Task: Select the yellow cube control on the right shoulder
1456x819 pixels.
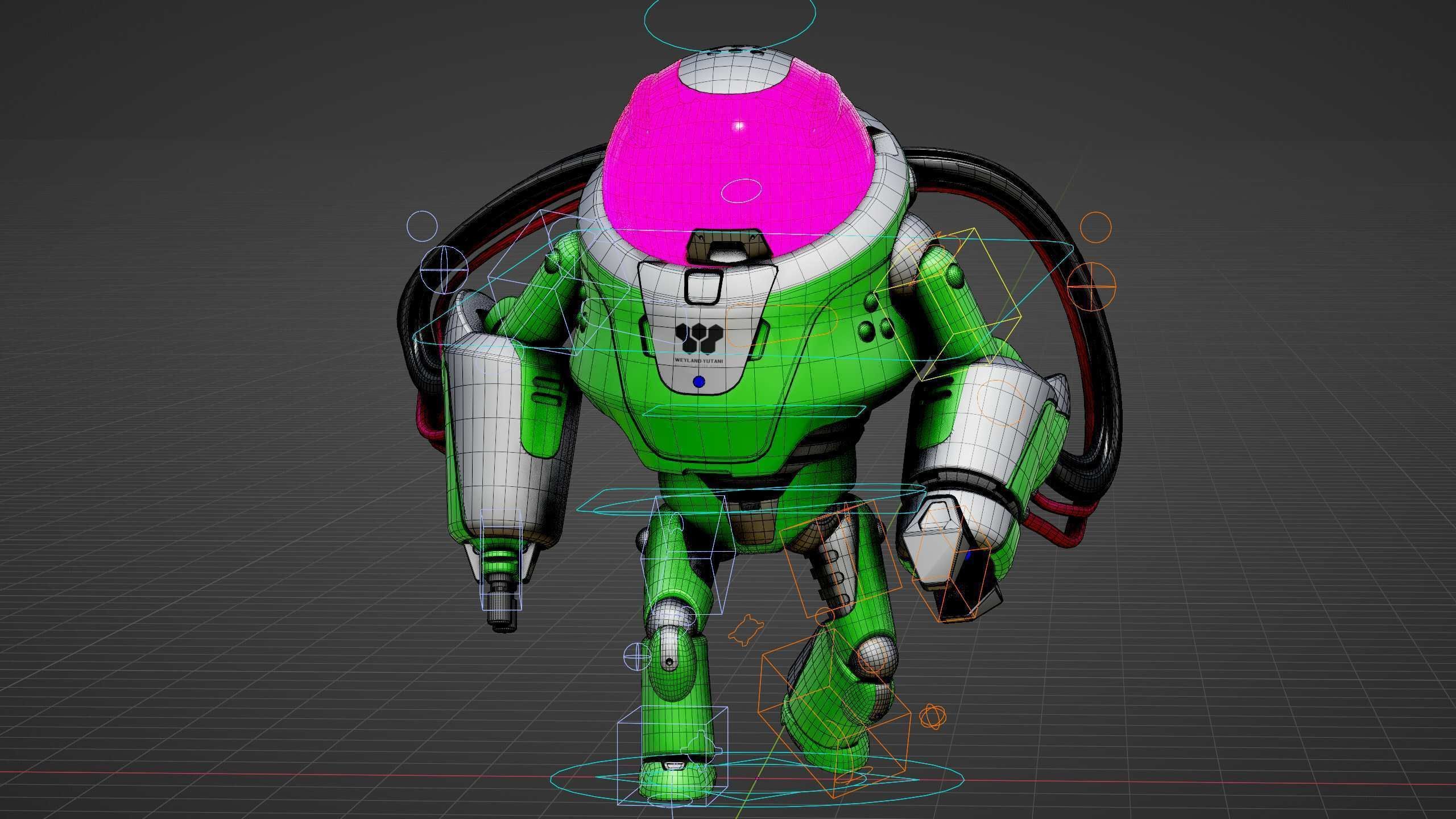Action: pos(947,304)
